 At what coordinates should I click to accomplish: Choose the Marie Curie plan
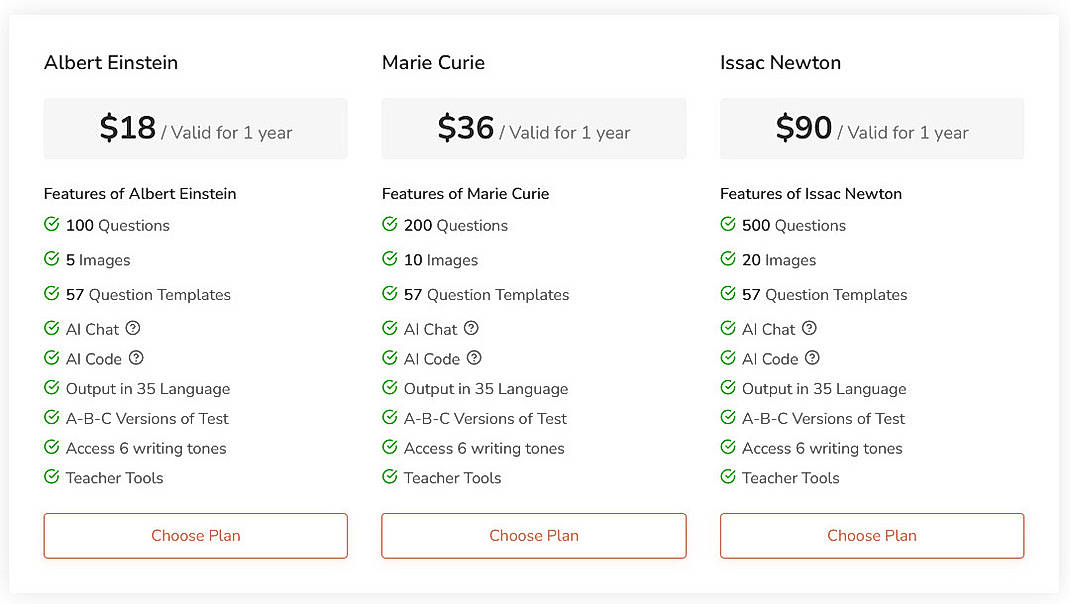pos(533,535)
